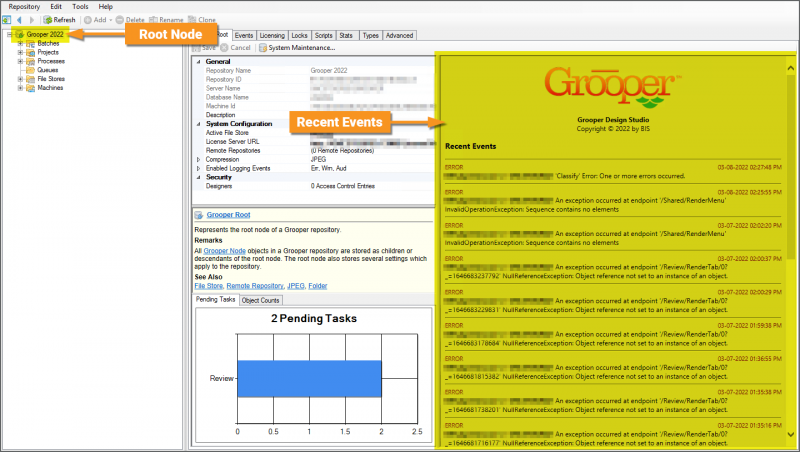This screenshot has width=800, height=452.
Task: Open the Grooper Root help link
Action: (x=229, y=215)
